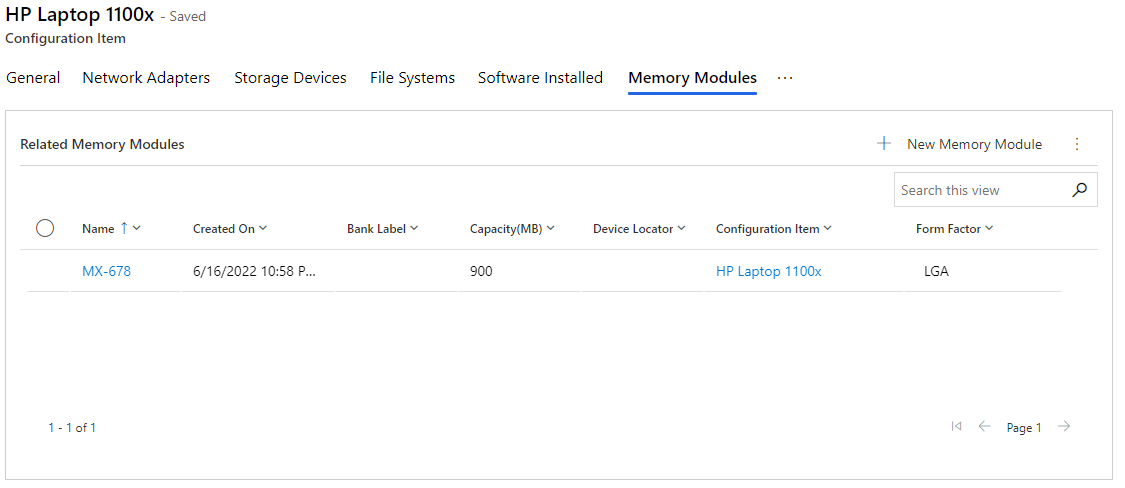This screenshot has width=1125, height=488.
Task: Click the search magnifier icon
Action: 1079,190
